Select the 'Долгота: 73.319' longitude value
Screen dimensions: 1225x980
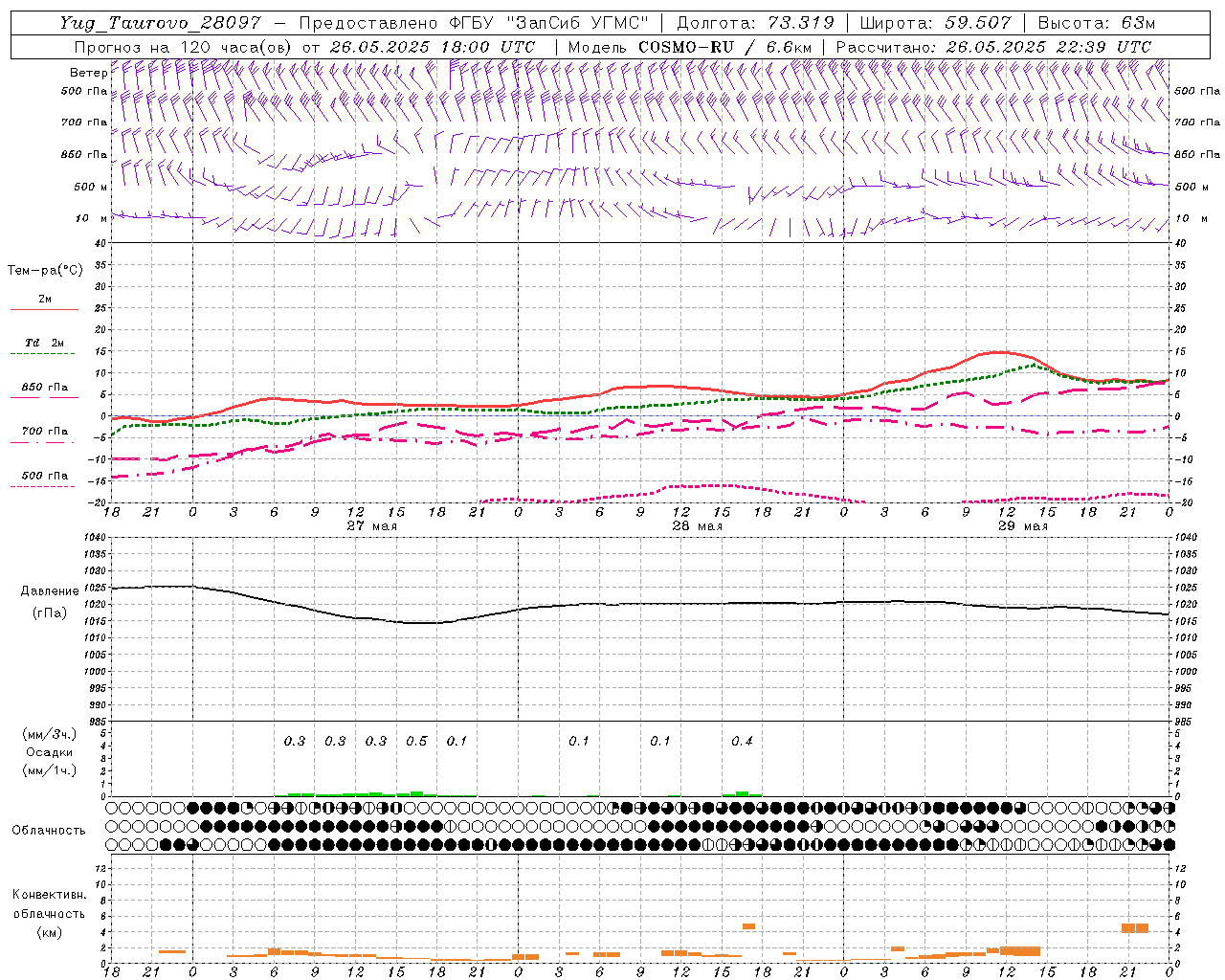[755, 23]
